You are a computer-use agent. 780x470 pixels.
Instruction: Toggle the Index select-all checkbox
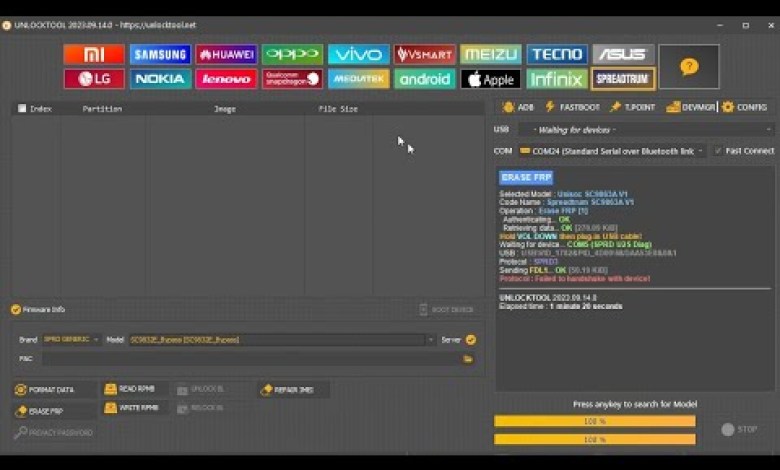(x=22, y=108)
